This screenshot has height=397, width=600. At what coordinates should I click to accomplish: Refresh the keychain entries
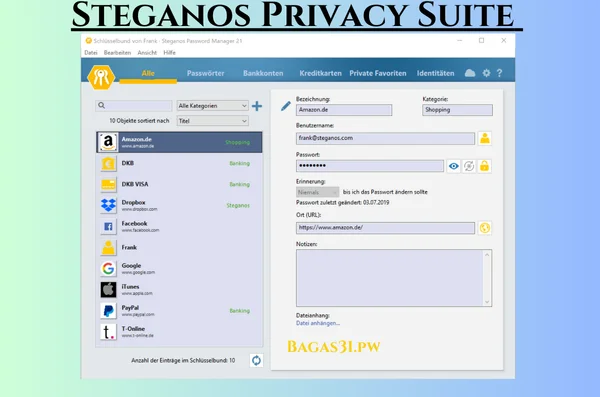click(x=256, y=360)
